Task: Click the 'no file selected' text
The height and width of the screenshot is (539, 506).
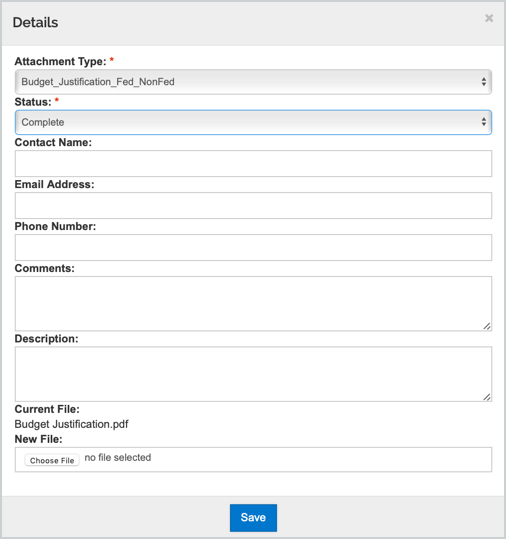Action: point(118,458)
